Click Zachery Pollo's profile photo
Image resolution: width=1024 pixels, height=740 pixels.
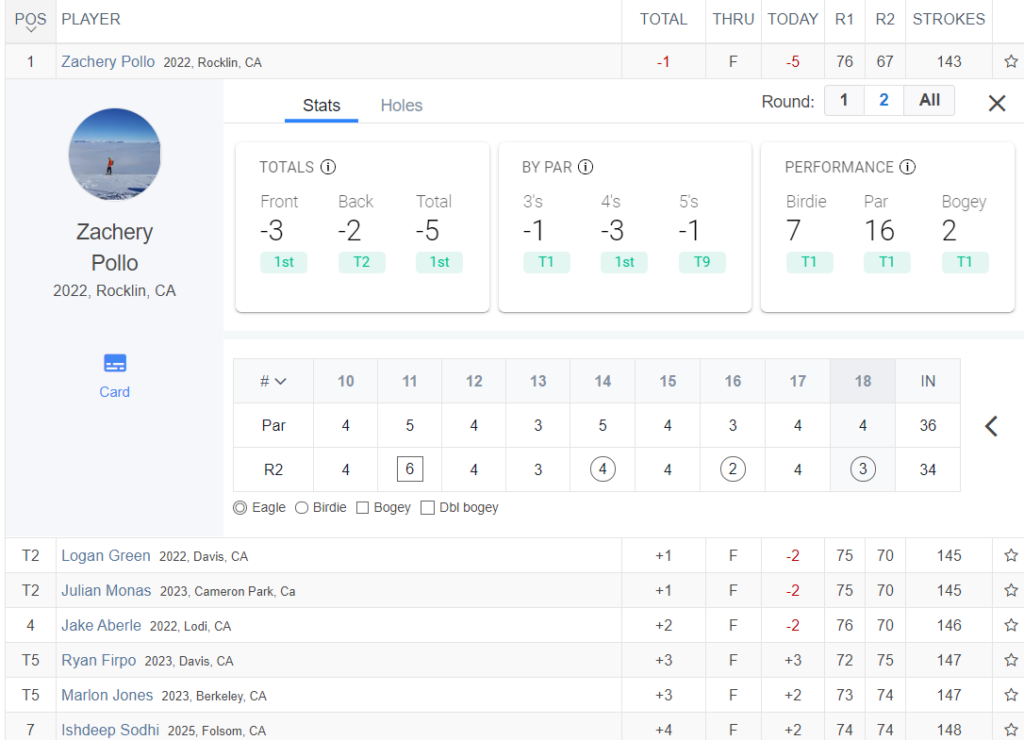point(114,154)
